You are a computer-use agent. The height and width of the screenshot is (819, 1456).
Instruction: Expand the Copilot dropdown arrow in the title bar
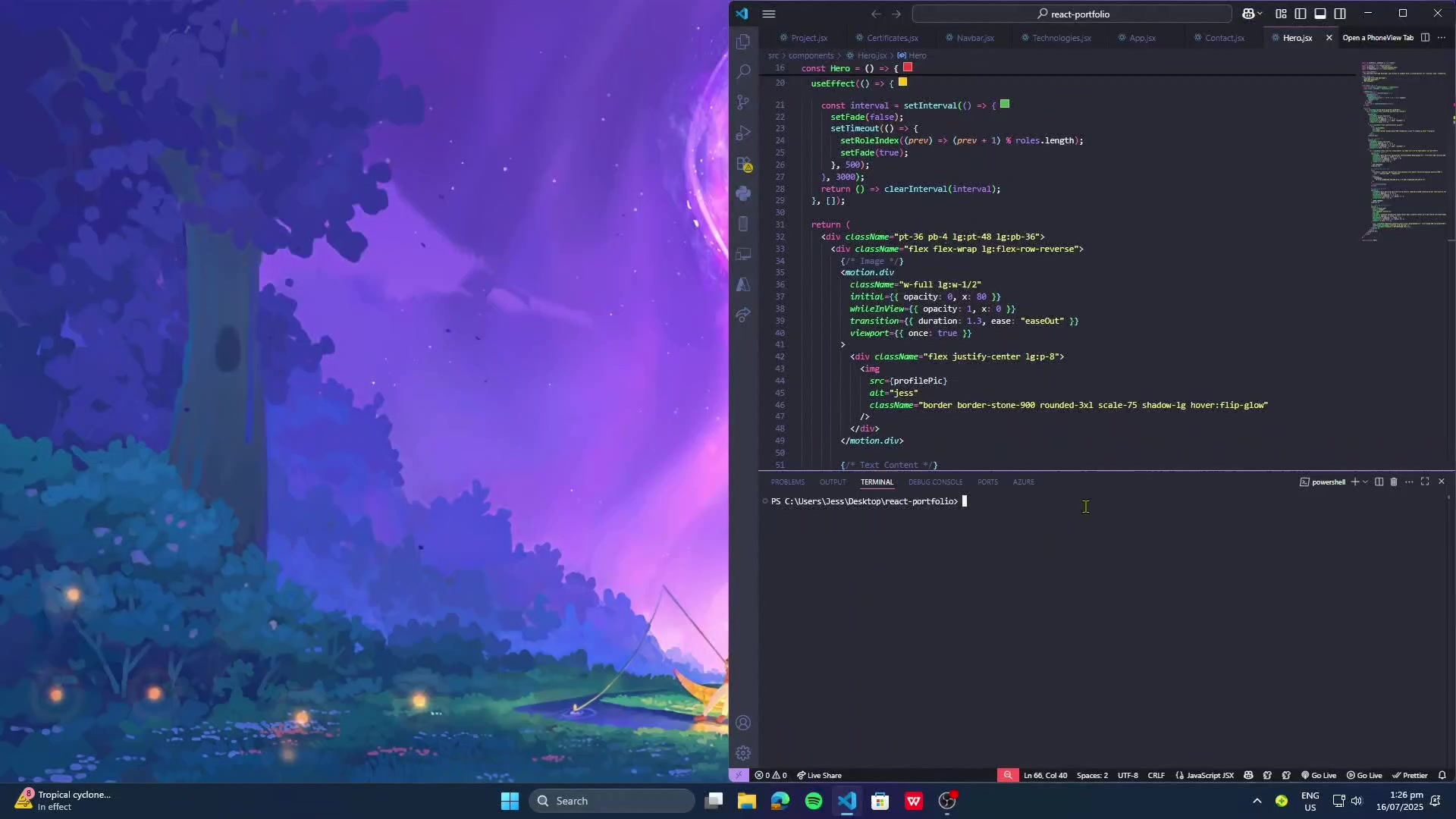coord(1260,14)
